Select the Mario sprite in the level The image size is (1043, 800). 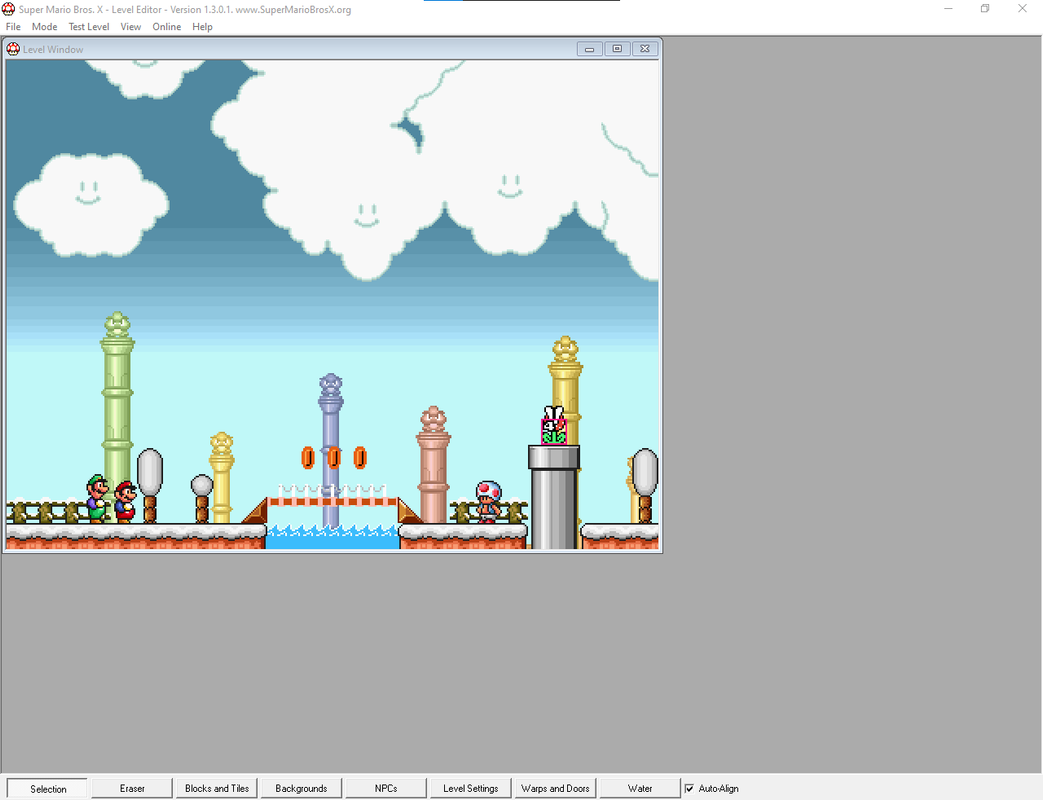[x=125, y=502]
